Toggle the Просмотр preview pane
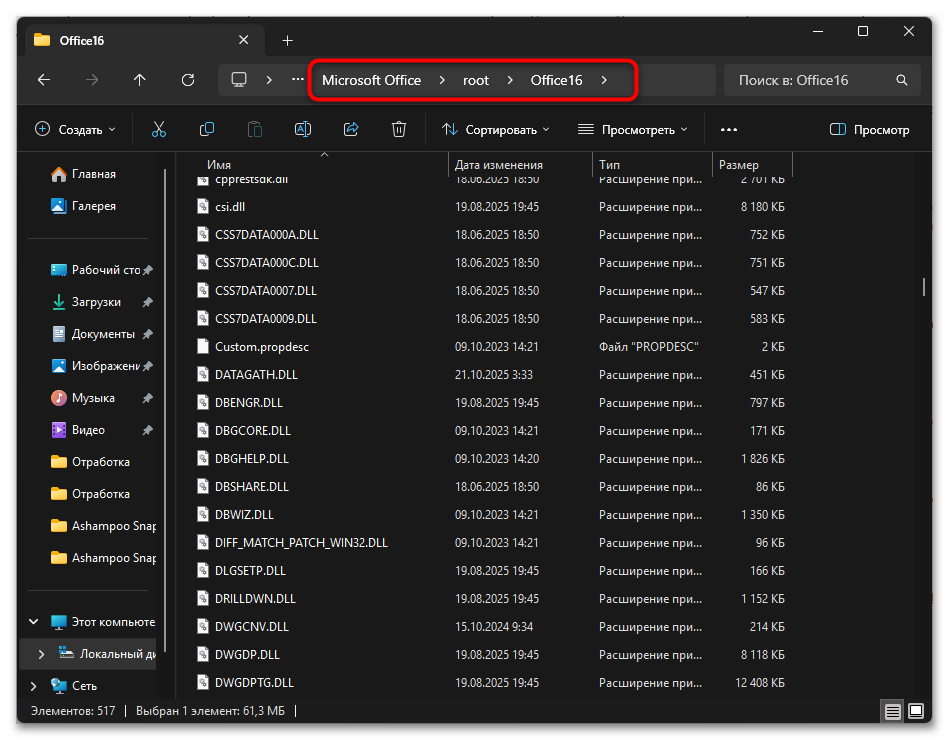 (x=869, y=129)
